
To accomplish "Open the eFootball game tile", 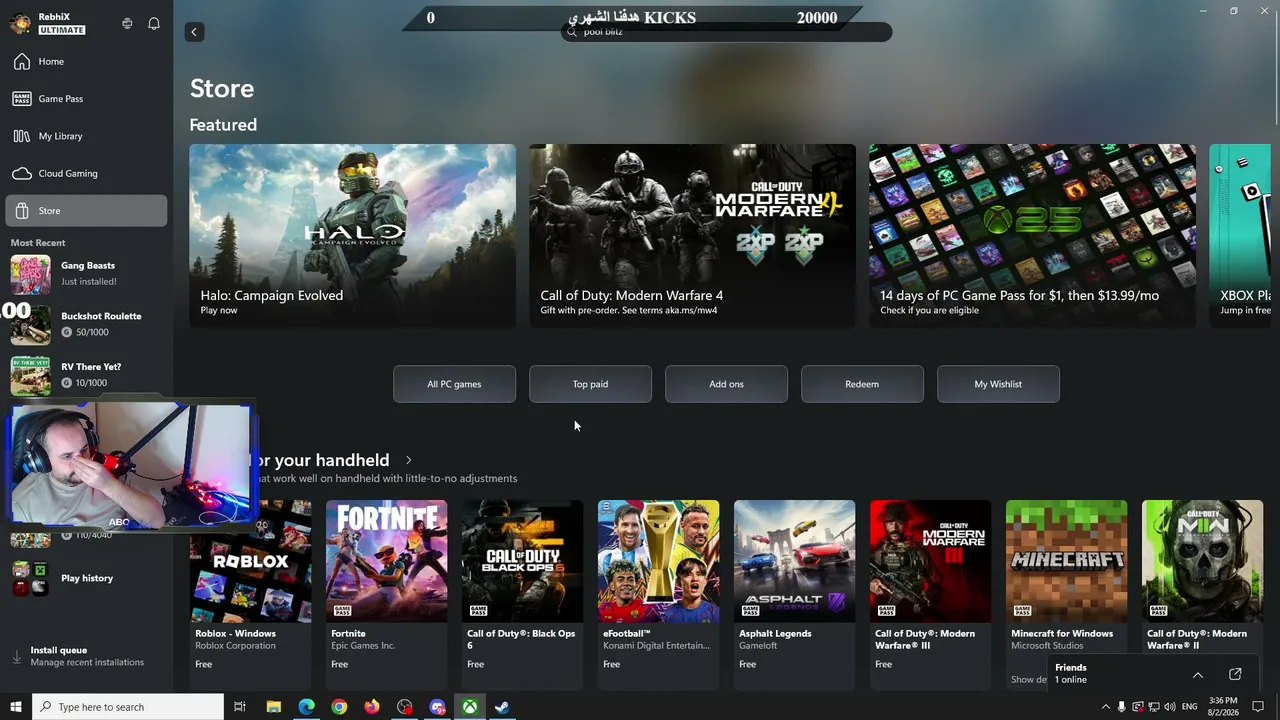I will (x=658, y=594).
